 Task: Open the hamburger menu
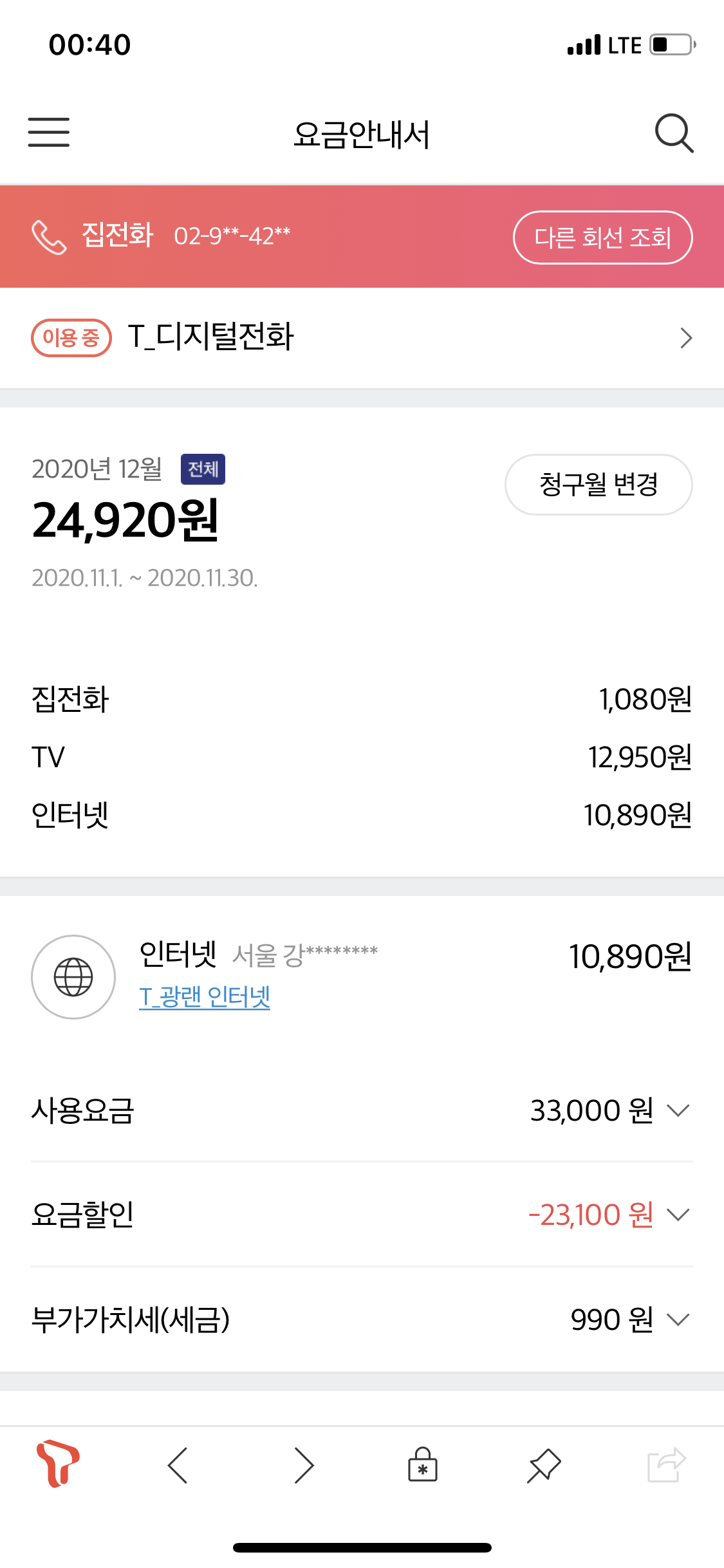tap(49, 133)
